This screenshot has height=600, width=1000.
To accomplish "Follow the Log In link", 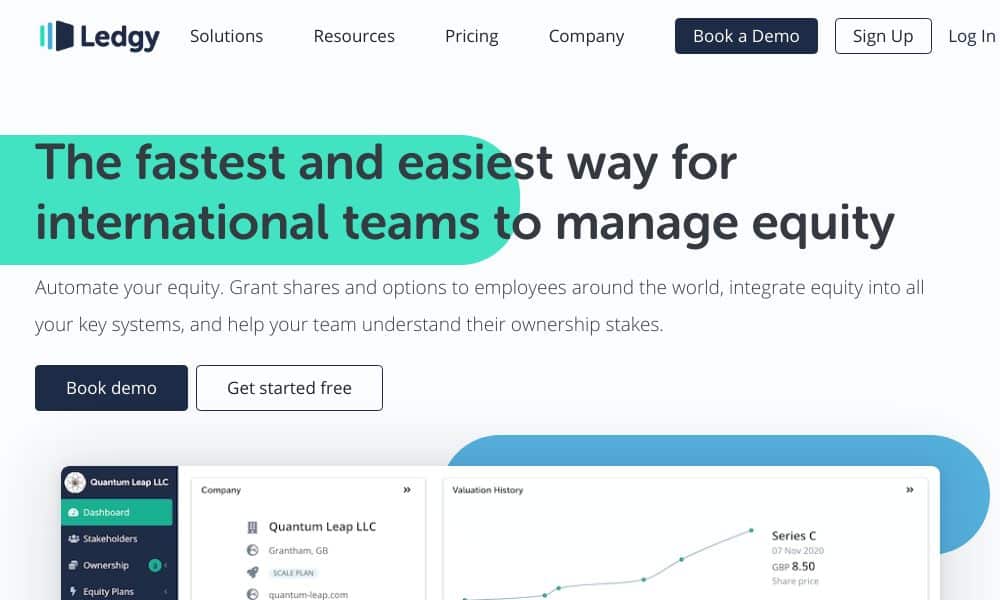I will 972,36.
